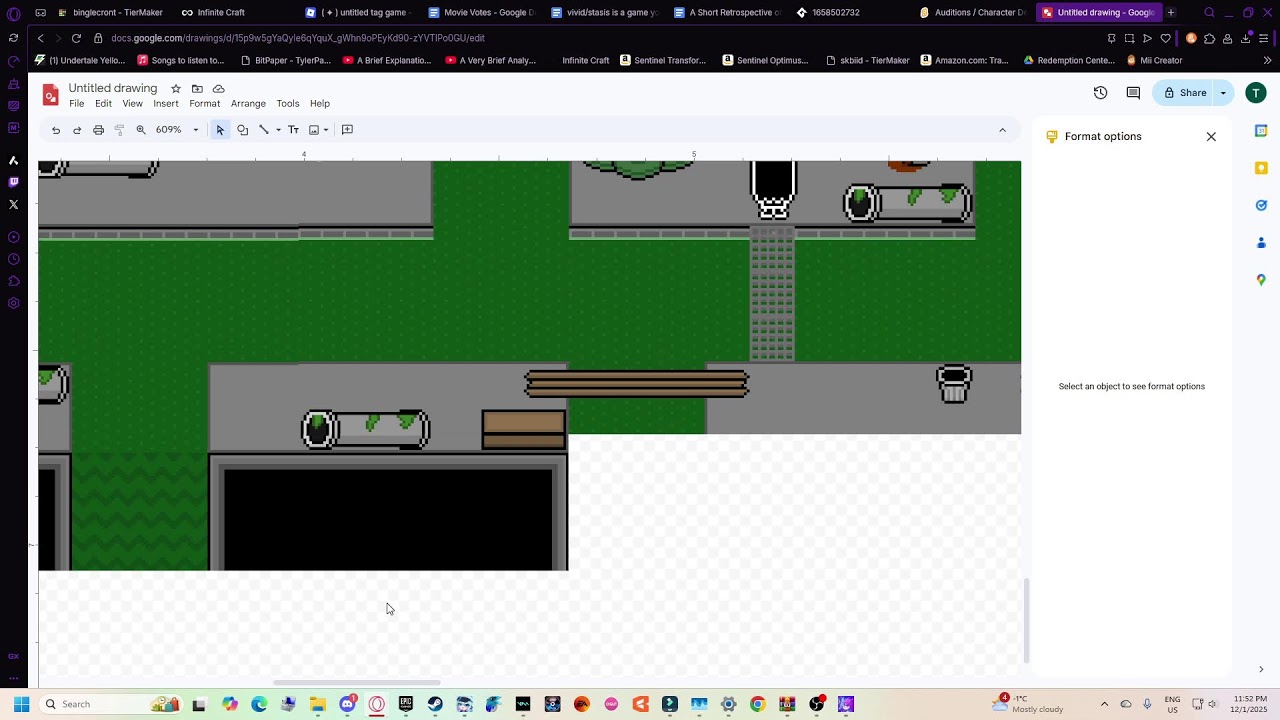This screenshot has width=1280, height=720.
Task: Click the horizontal canvas scrollbar
Action: coord(356,683)
